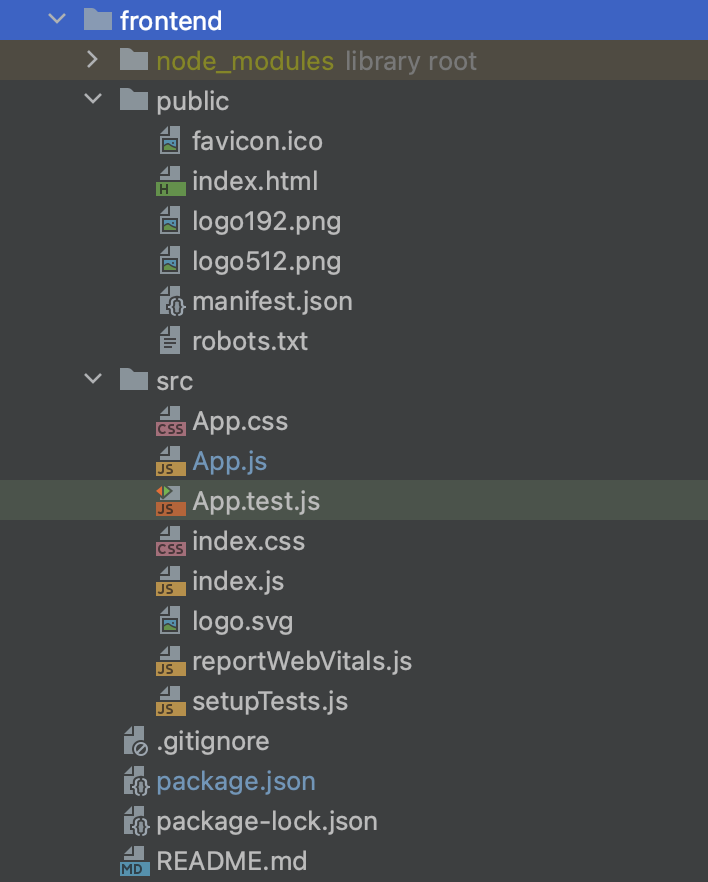The image size is (708, 882).
Task: Click the ignore-file icon next to .gitignore
Action: (x=136, y=741)
